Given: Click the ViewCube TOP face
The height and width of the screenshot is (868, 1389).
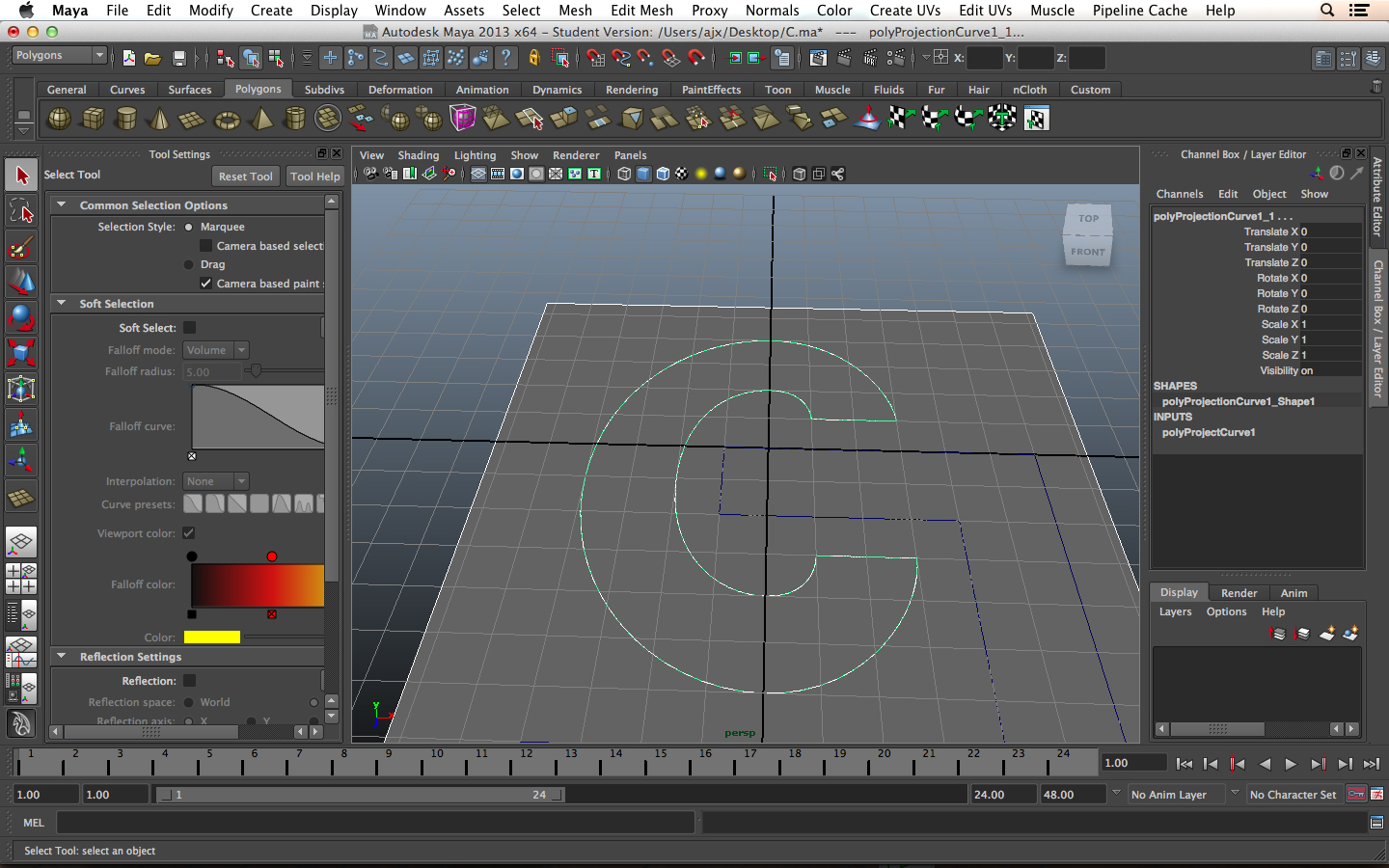Looking at the screenshot, I should point(1088,219).
